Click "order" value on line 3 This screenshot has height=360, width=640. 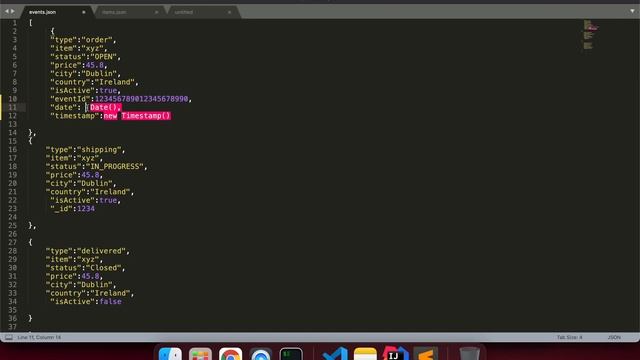(x=97, y=40)
